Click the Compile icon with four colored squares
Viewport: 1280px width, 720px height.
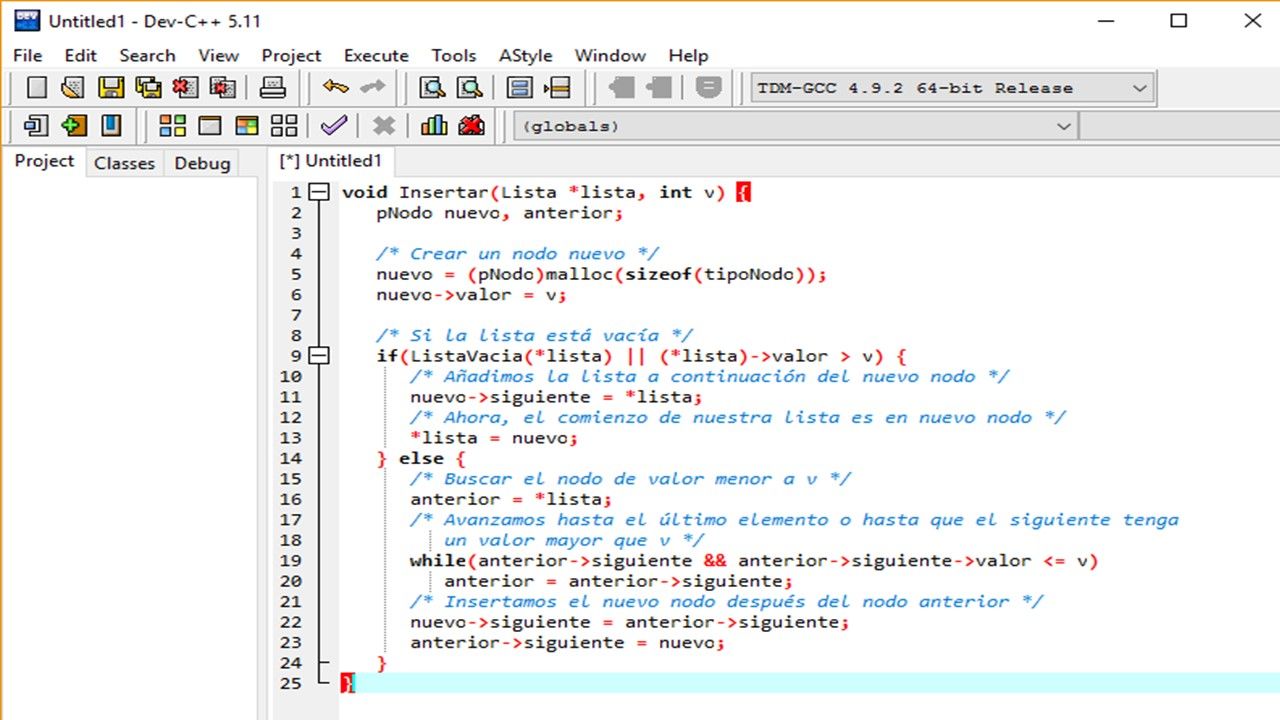click(x=172, y=126)
